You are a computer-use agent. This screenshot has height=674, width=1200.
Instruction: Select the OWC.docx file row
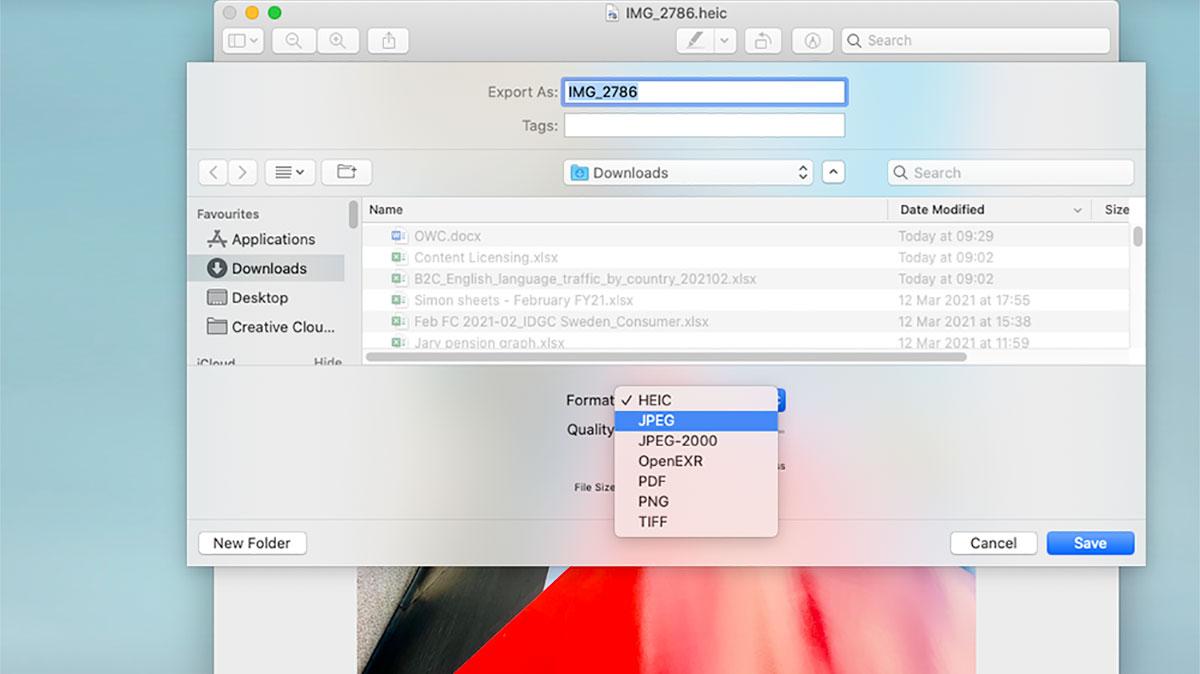tap(745, 236)
